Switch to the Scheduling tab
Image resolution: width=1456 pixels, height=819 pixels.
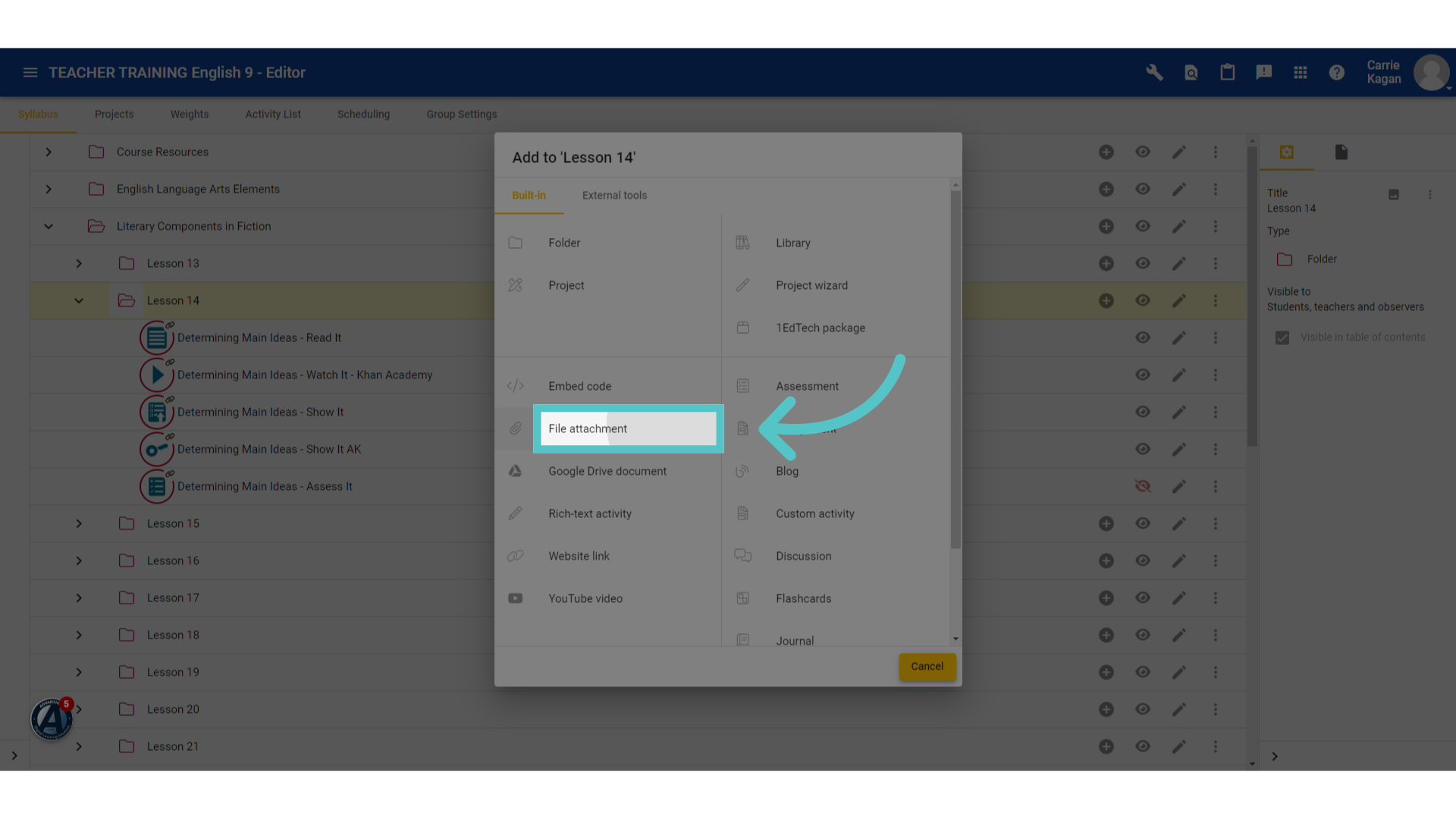tap(364, 115)
